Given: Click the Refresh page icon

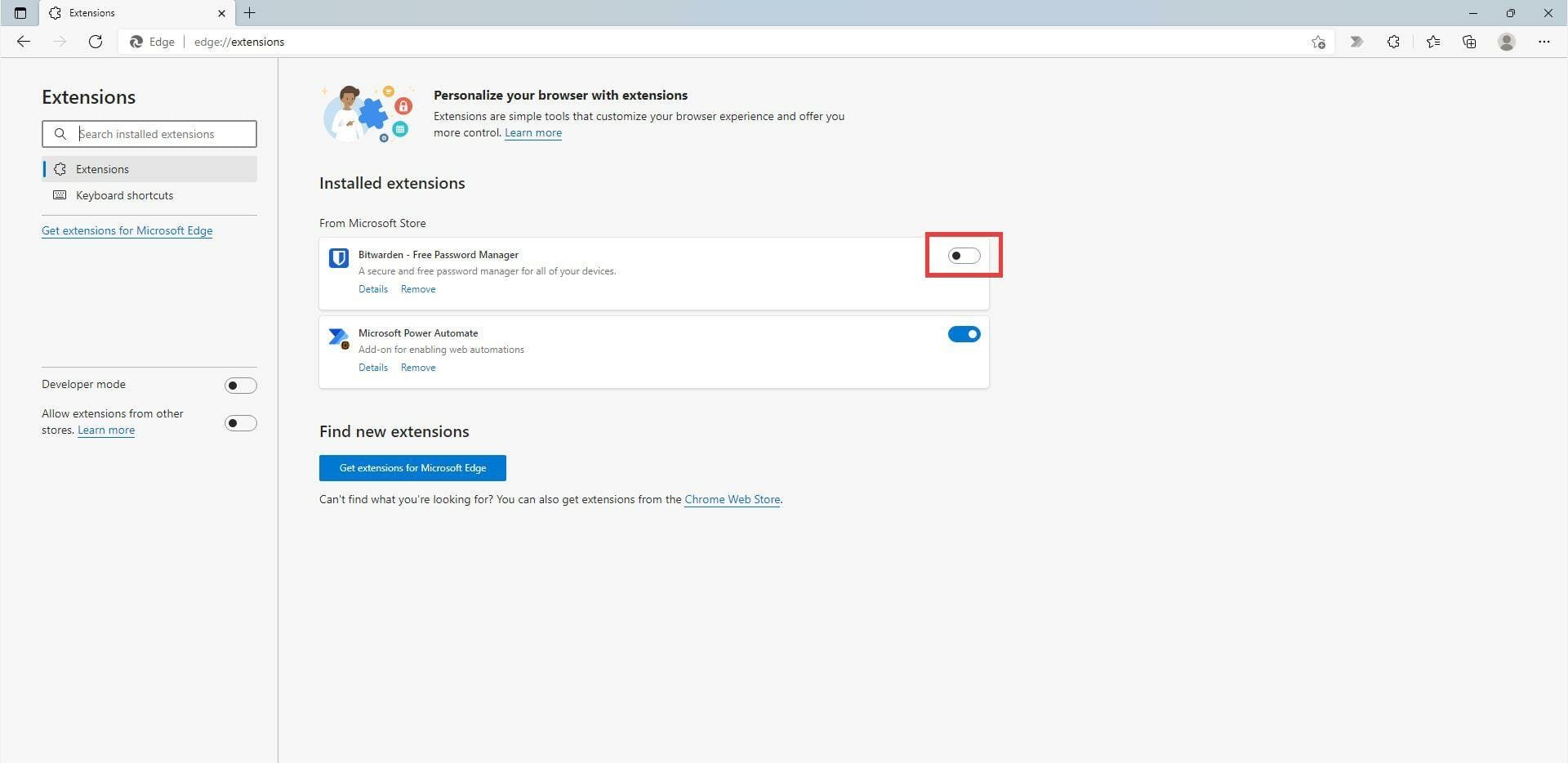Looking at the screenshot, I should 96,42.
